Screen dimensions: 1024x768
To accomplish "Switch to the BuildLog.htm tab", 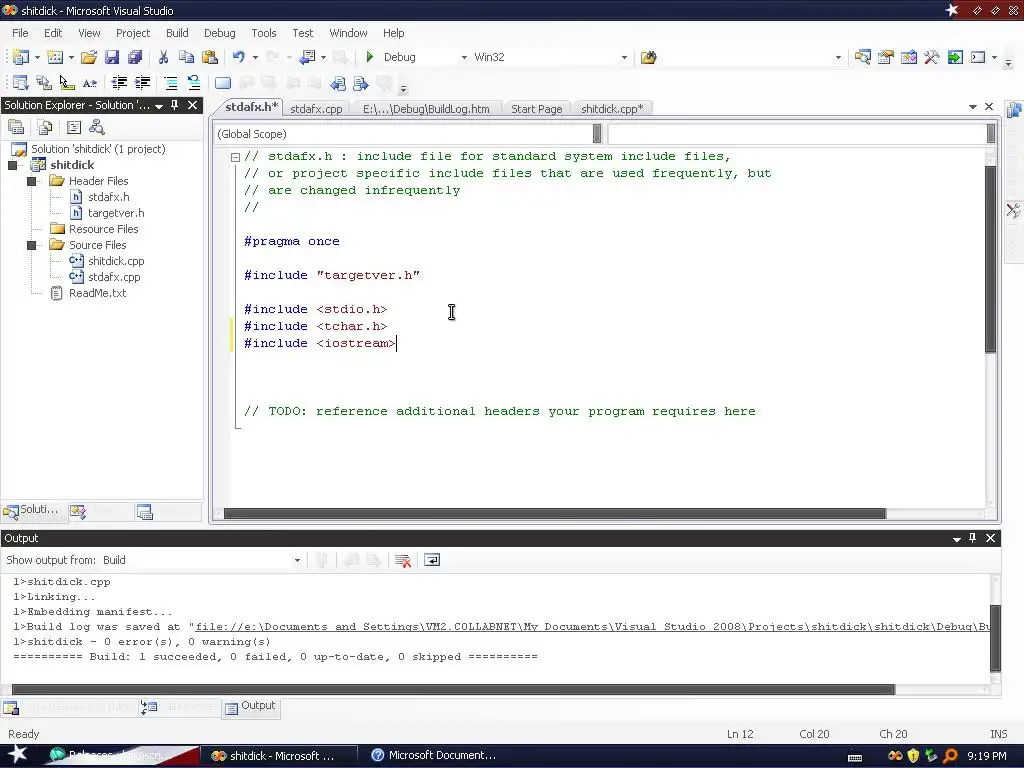I will pos(426,109).
